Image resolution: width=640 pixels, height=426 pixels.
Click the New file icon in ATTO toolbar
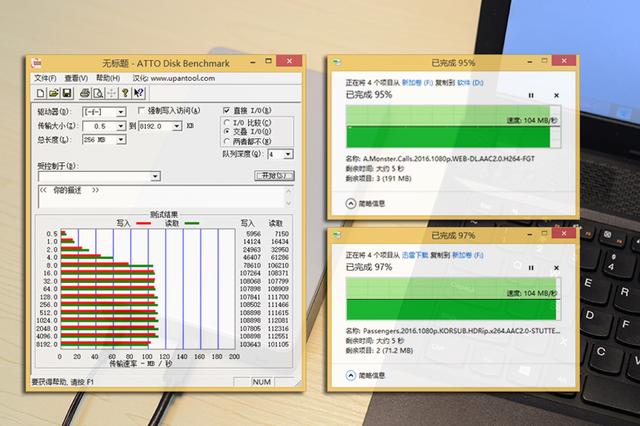tap(40, 94)
